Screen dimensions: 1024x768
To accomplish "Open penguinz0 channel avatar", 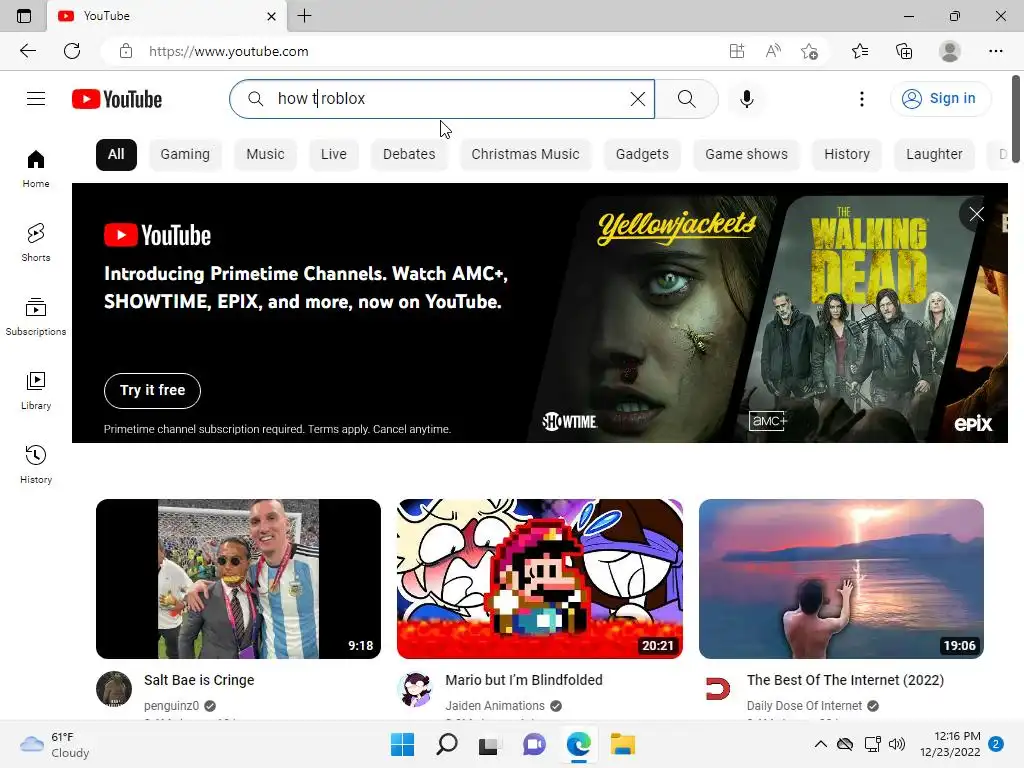I will point(114,688).
